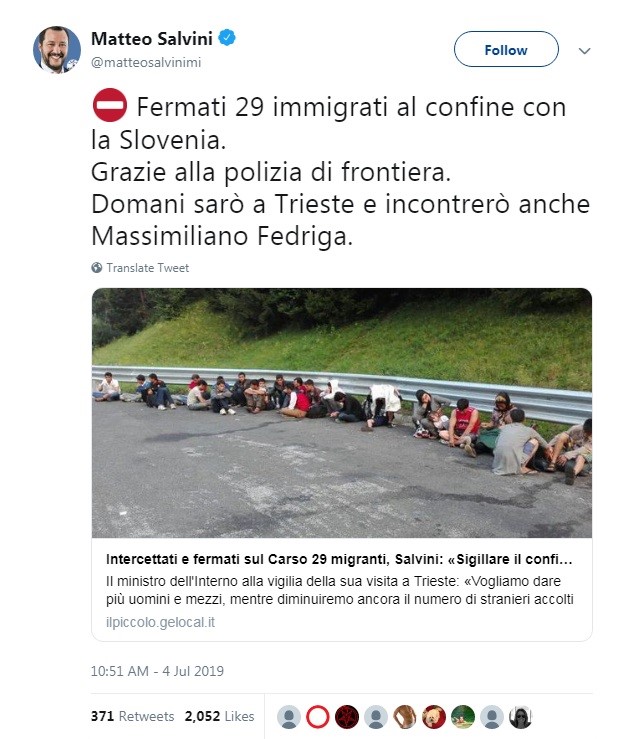Click the @matteosalvinimi handle

tap(146, 62)
